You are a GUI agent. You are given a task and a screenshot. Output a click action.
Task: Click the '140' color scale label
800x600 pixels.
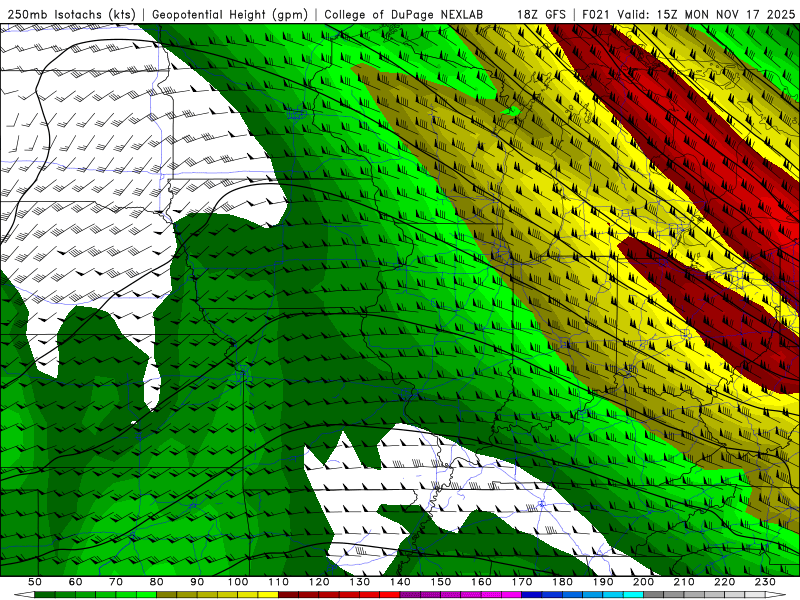400,582
